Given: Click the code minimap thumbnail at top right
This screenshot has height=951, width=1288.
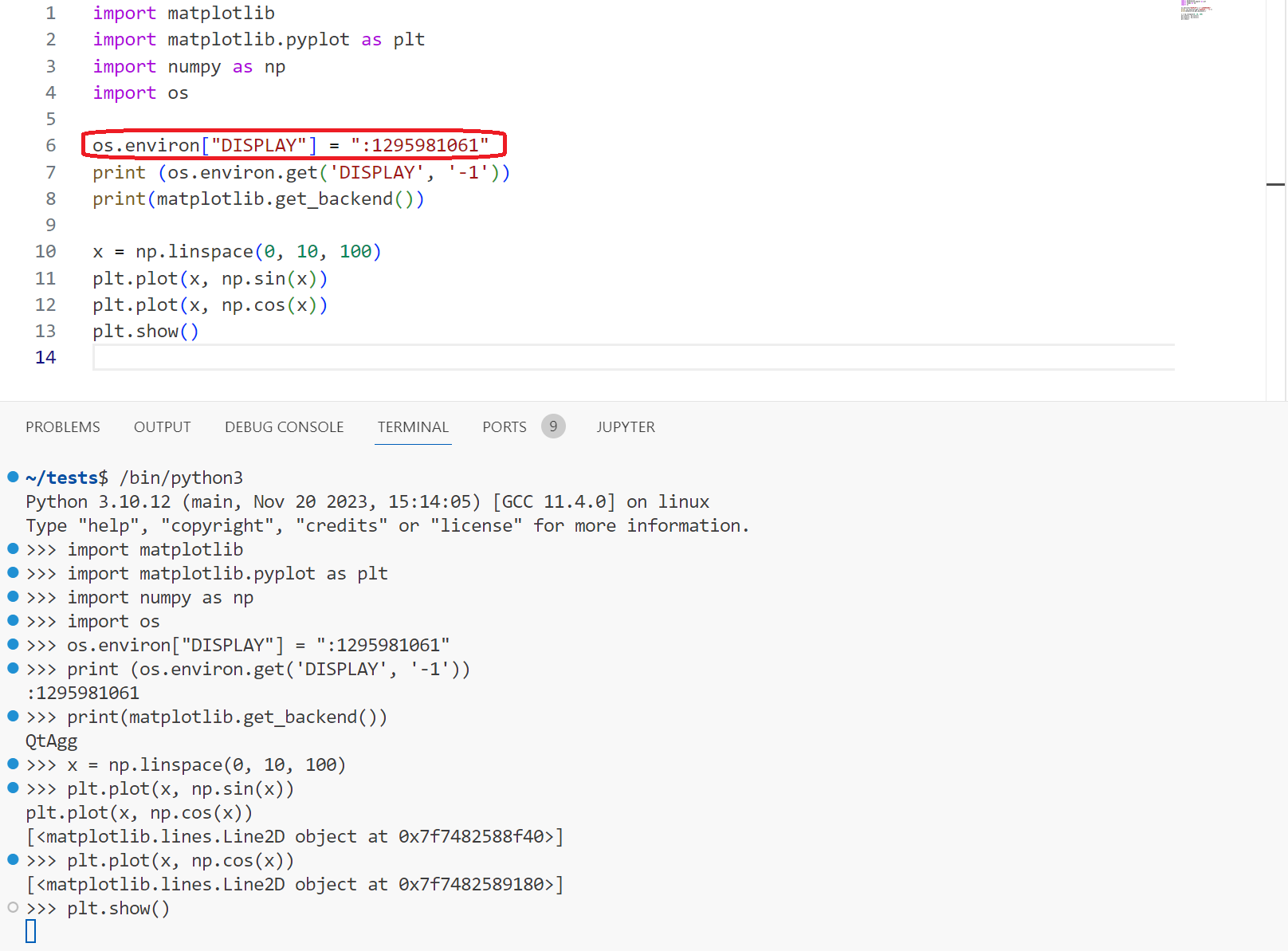Looking at the screenshot, I should (1194, 10).
